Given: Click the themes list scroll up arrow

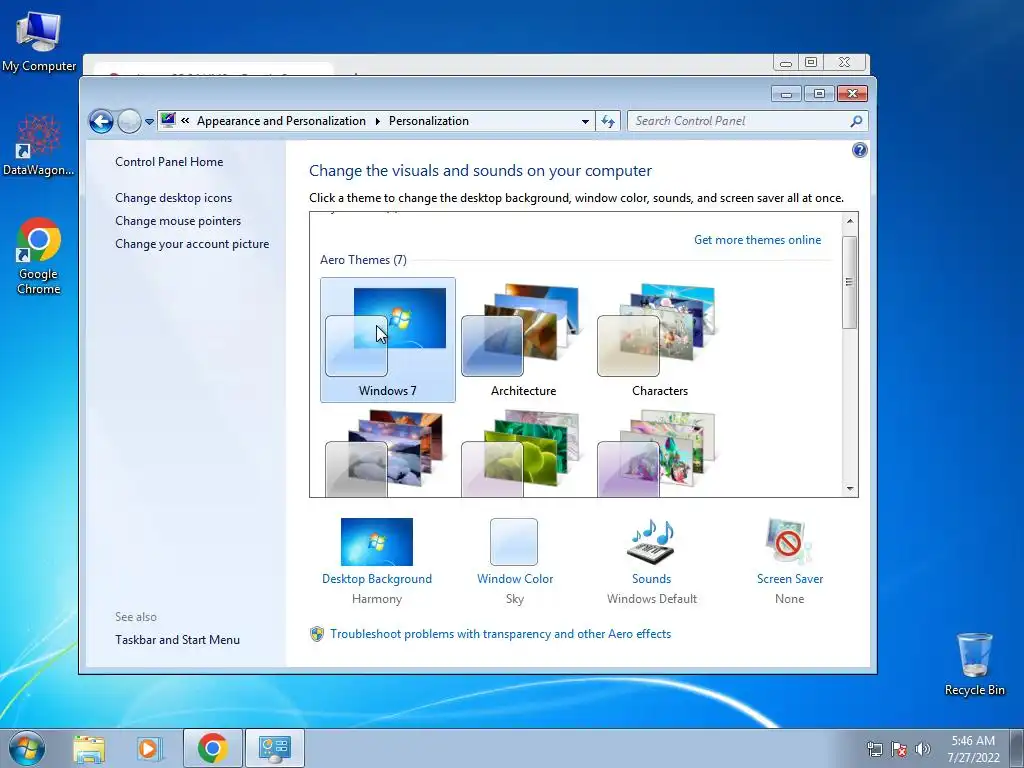Looking at the screenshot, I should coord(850,221).
